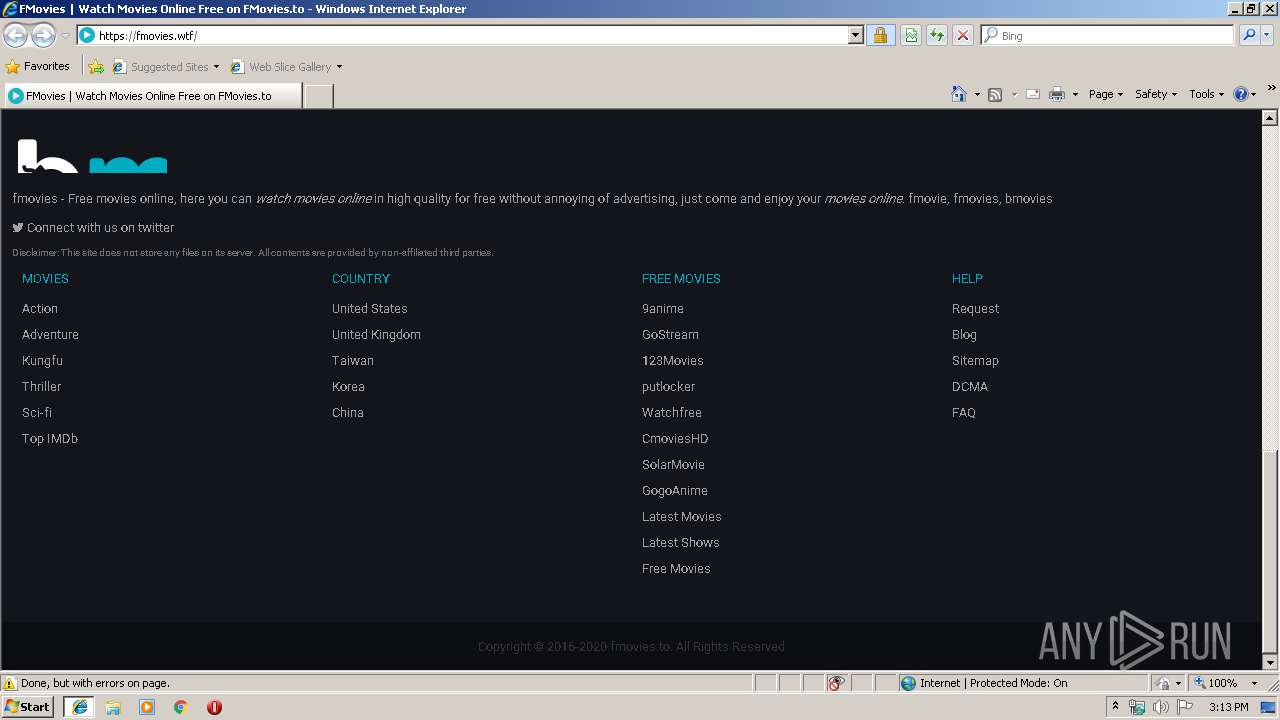Click the warning icon in status bar

coord(10,683)
